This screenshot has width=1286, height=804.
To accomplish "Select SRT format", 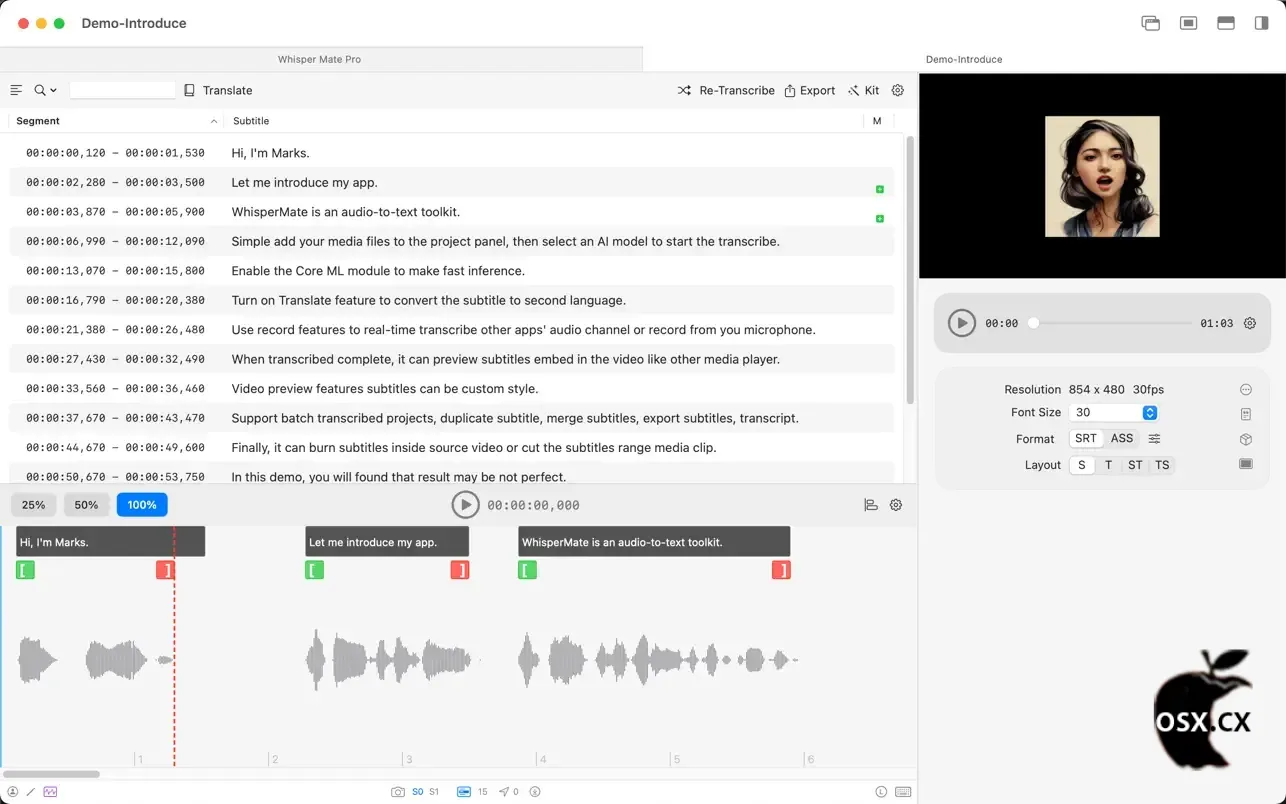I will (x=1086, y=439).
